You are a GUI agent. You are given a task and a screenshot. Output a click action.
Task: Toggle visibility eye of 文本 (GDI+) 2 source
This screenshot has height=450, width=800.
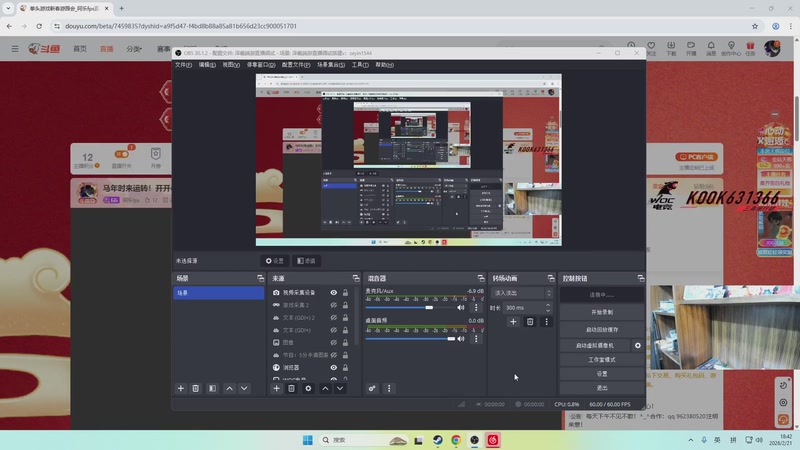coord(334,317)
